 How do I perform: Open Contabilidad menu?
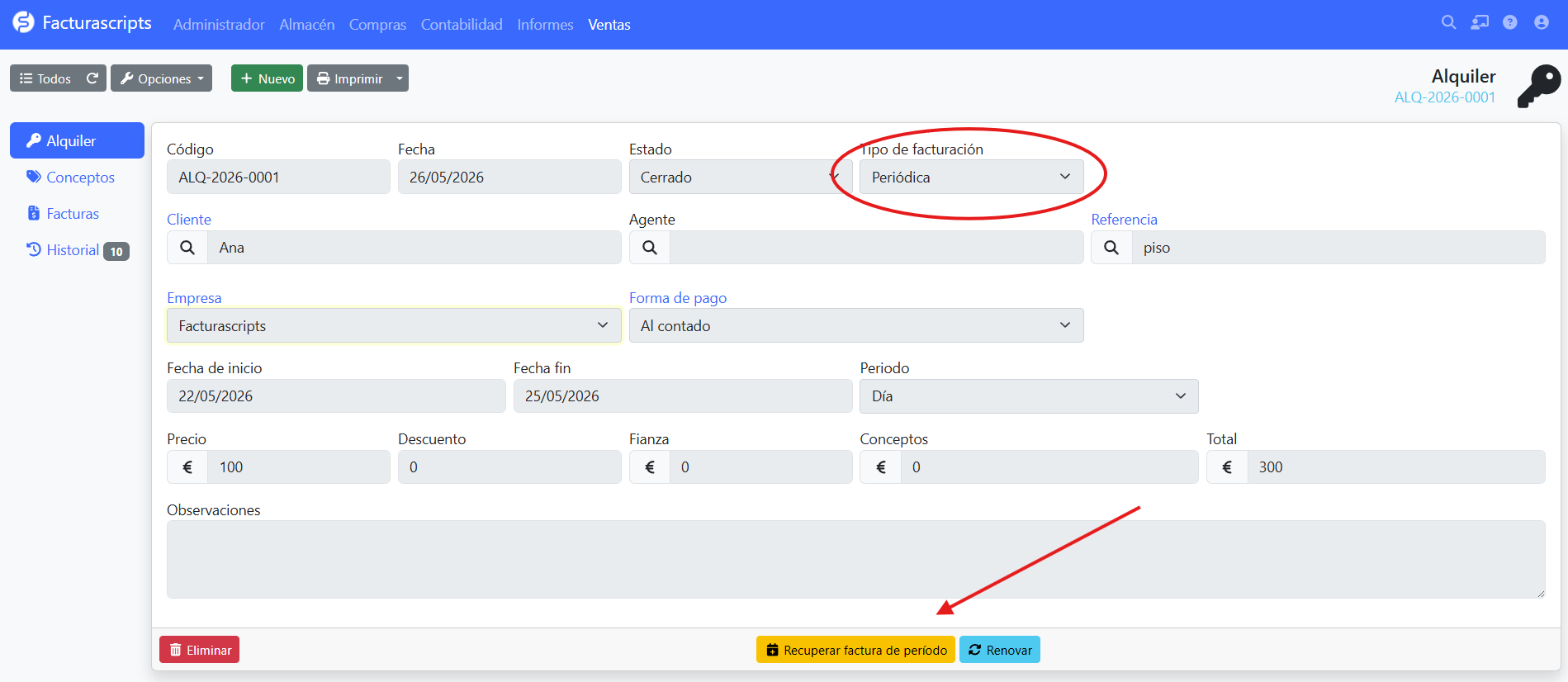tap(462, 25)
